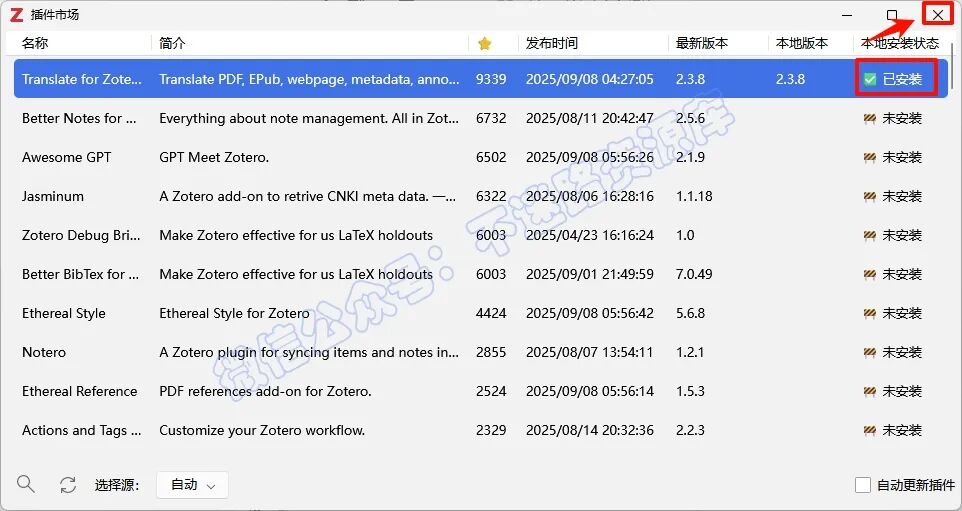Click latest version 5.6.8
Screen dimensions: 962x511
(690, 313)
